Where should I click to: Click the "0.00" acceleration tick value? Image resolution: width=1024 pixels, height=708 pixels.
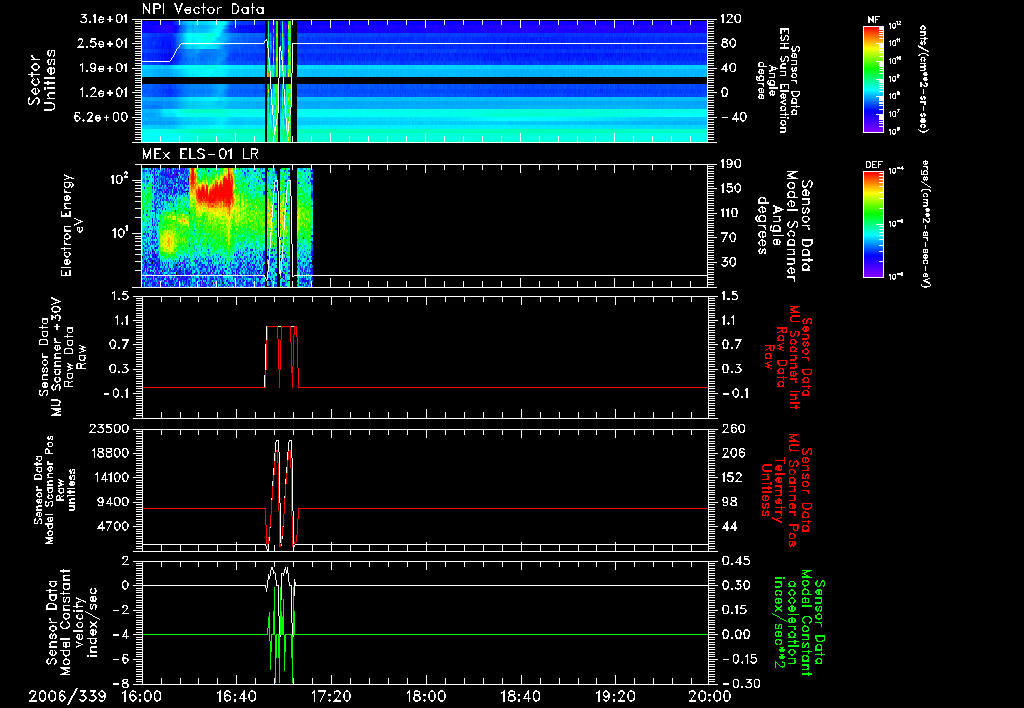pyautogui.click(x=735, y=634)
